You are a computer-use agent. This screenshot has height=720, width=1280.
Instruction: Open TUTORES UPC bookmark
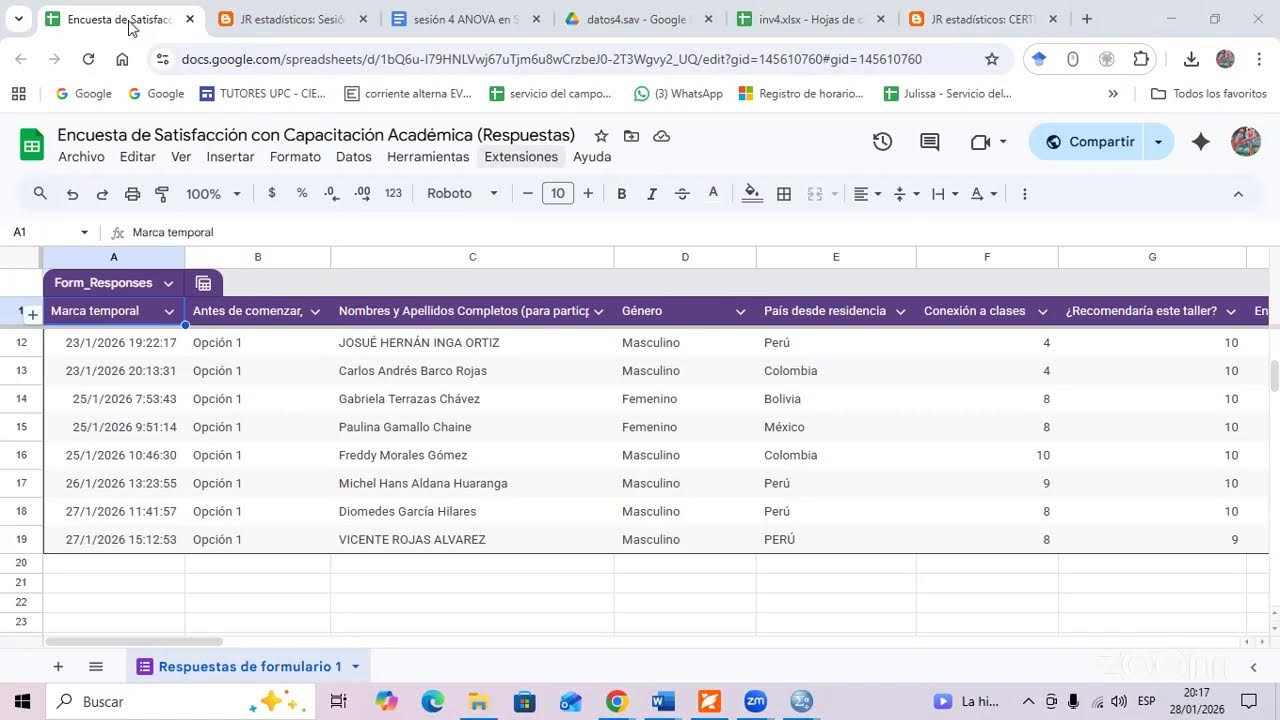263,94
